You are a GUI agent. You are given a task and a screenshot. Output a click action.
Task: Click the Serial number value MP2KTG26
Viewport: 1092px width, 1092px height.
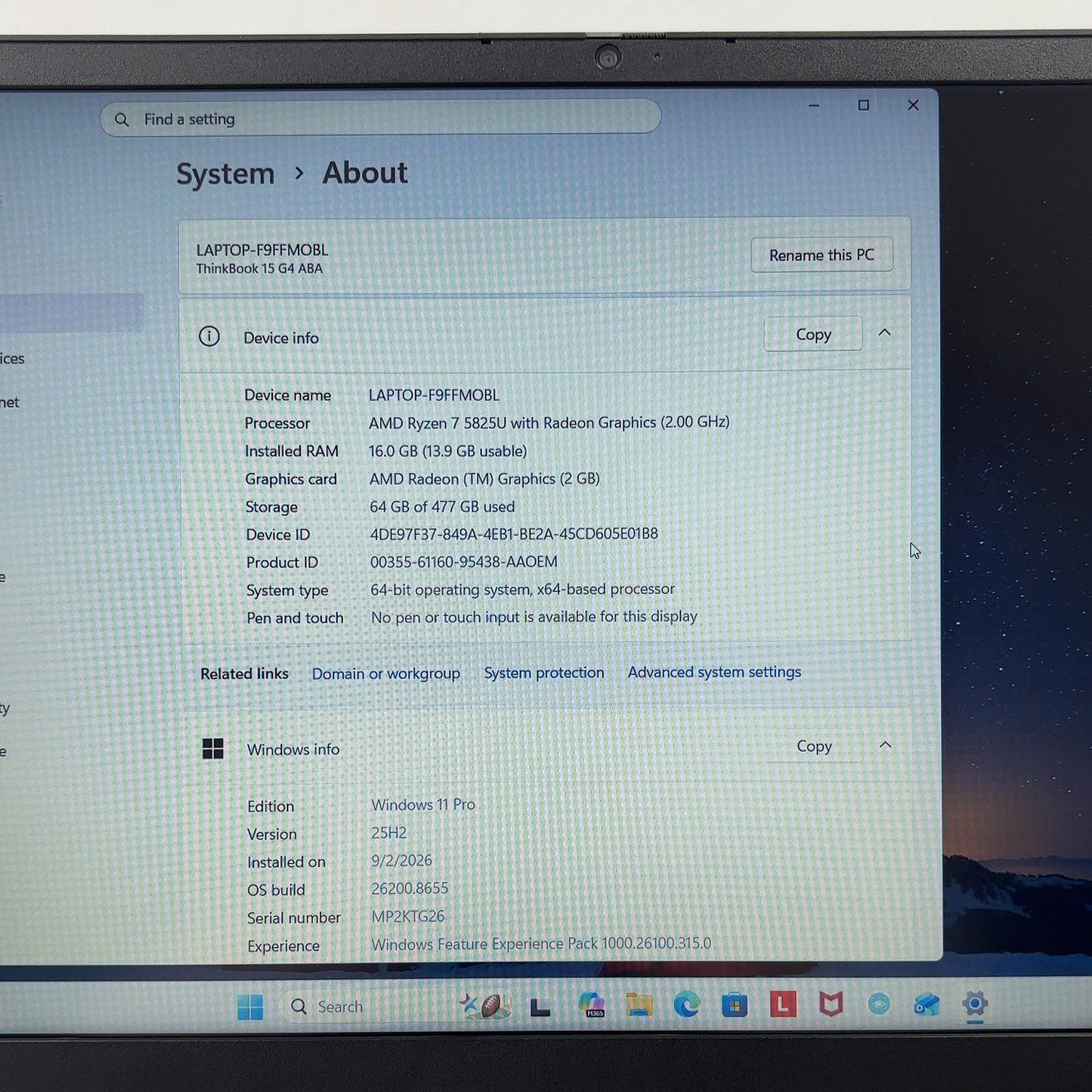pos(408,917)
